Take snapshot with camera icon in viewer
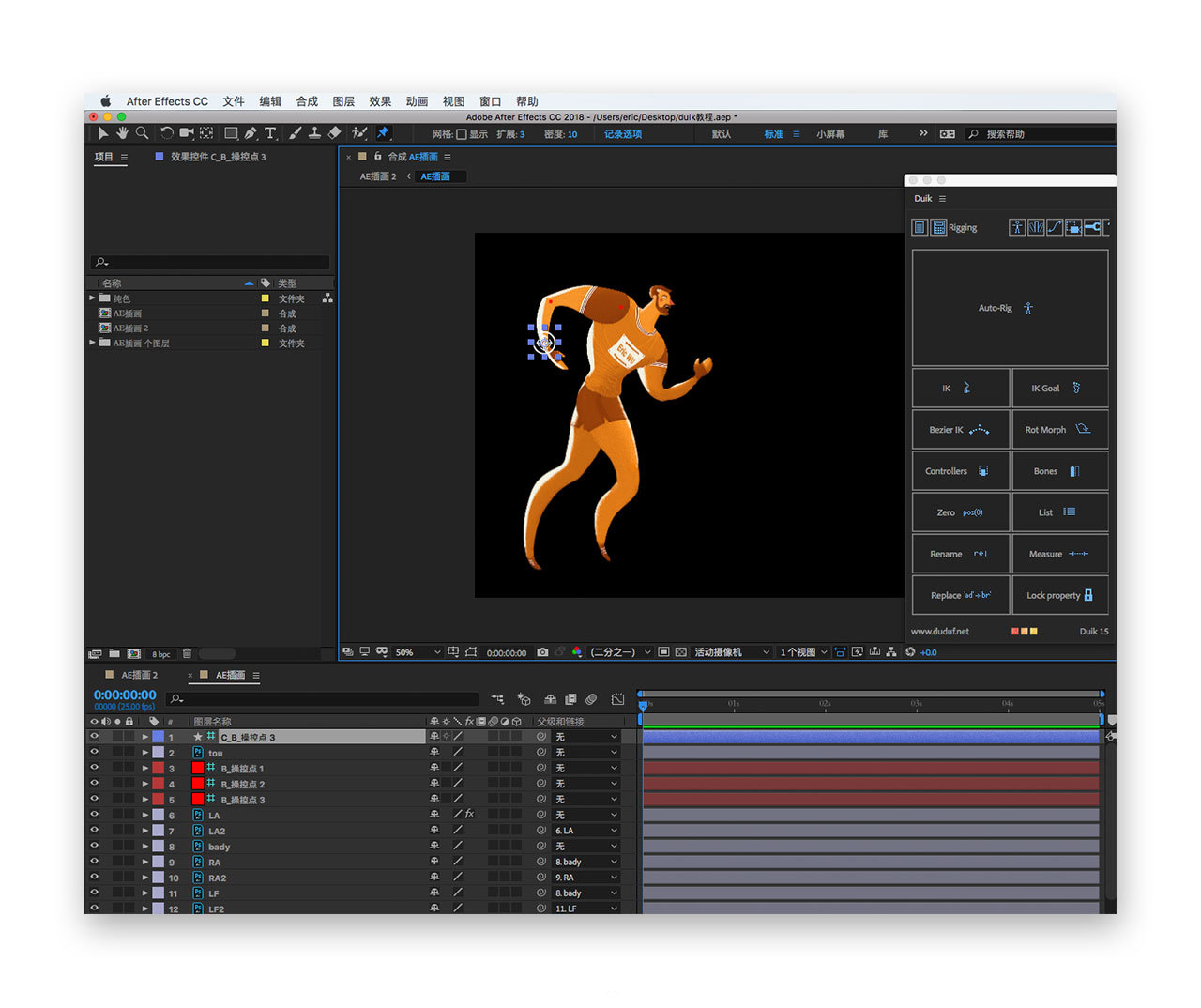The height and width of the screenshot is (1008, 1201). (542, 652)
